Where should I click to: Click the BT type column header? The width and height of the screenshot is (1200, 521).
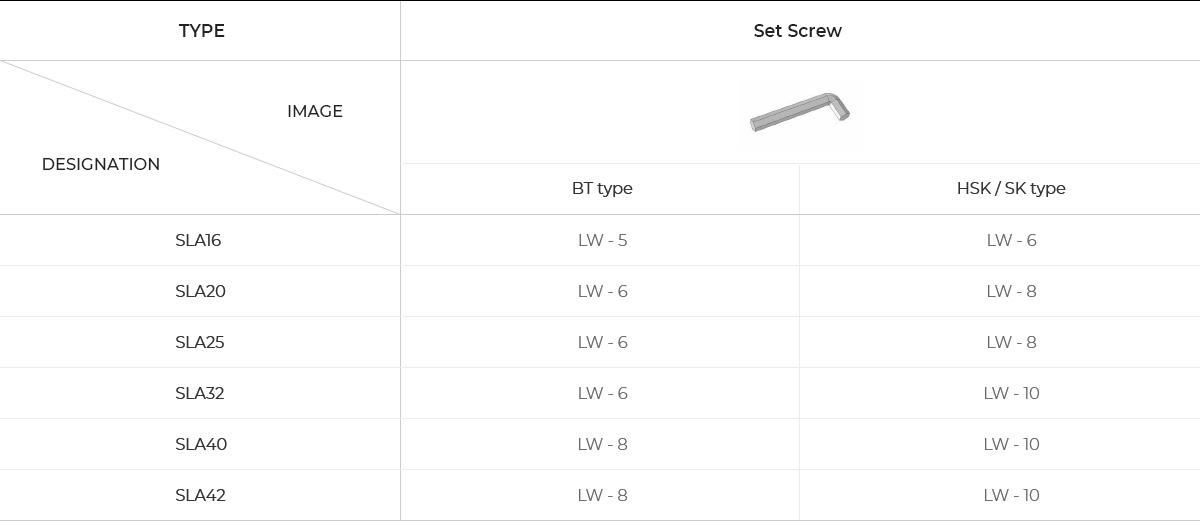[602, 188]
